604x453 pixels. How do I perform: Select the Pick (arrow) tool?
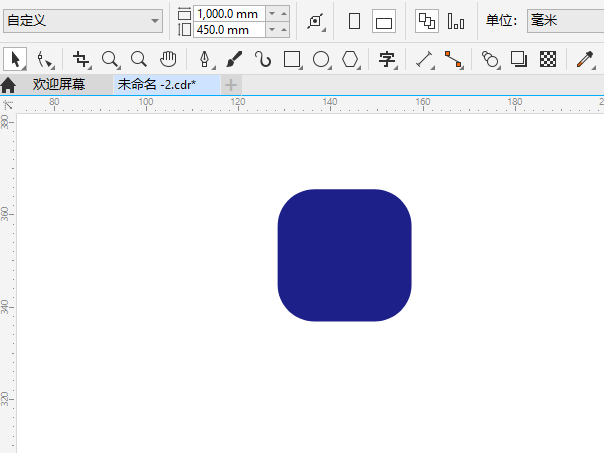14,59
